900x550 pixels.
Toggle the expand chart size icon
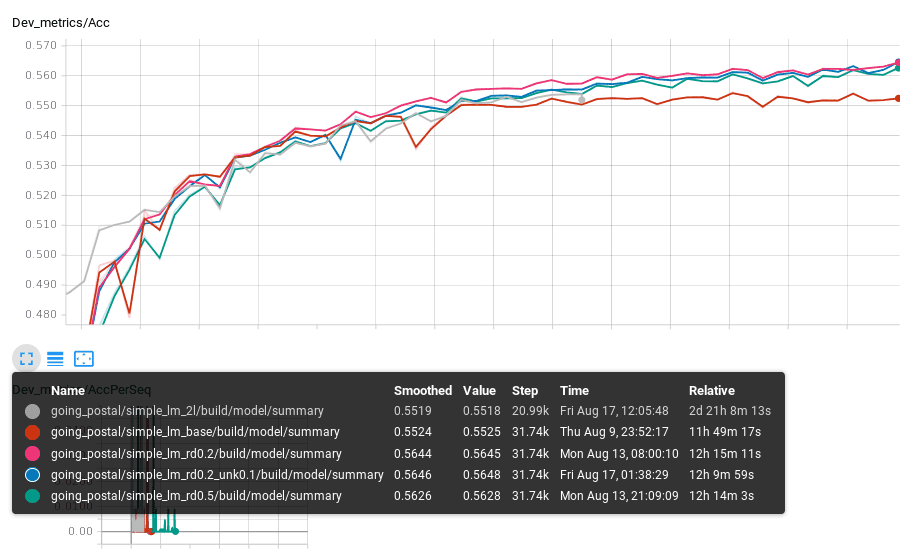[26, 359]
